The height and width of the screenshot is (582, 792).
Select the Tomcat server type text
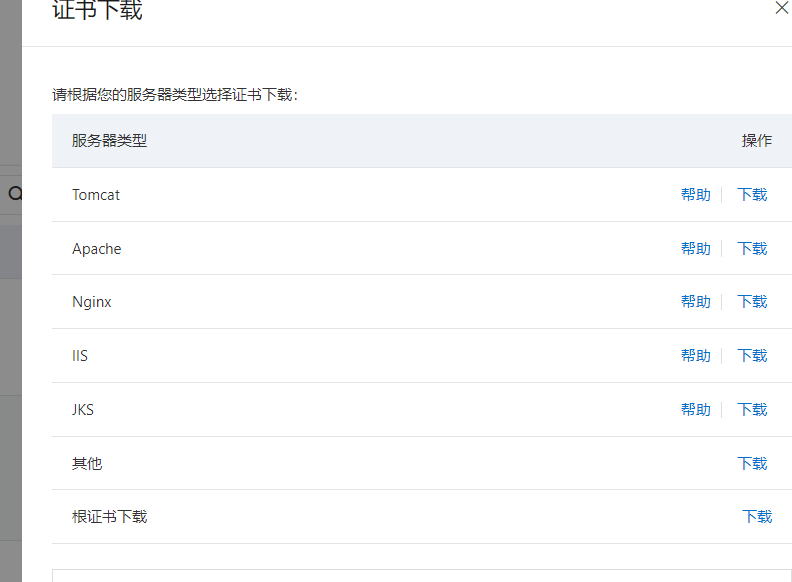point(96,195)
